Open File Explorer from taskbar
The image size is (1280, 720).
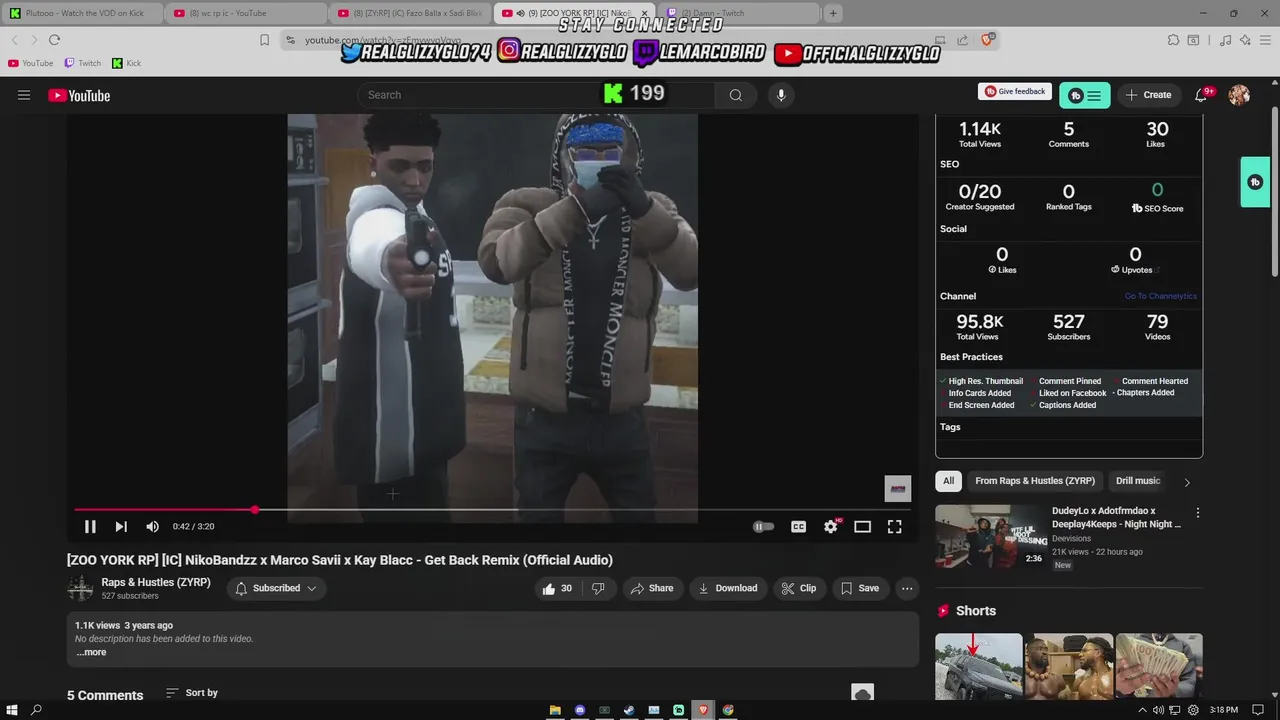555,710
